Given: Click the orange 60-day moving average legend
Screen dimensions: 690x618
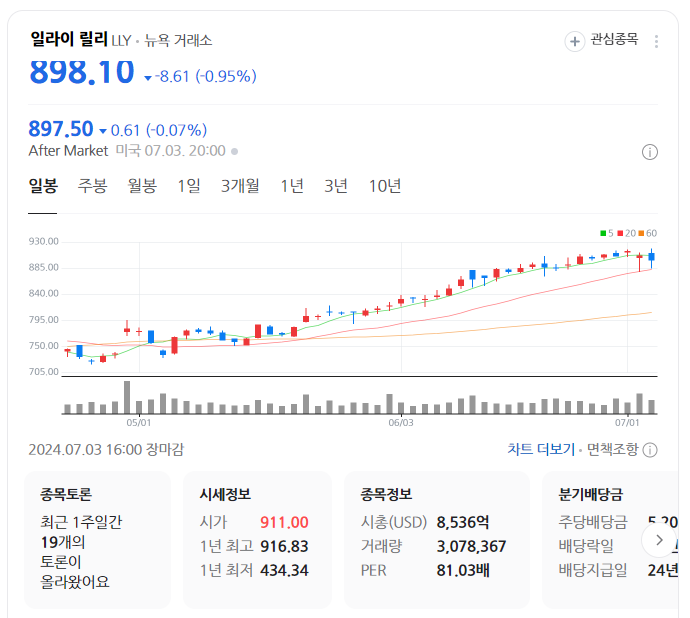Looking at the screenshot, I should click(x=647, y=233).
